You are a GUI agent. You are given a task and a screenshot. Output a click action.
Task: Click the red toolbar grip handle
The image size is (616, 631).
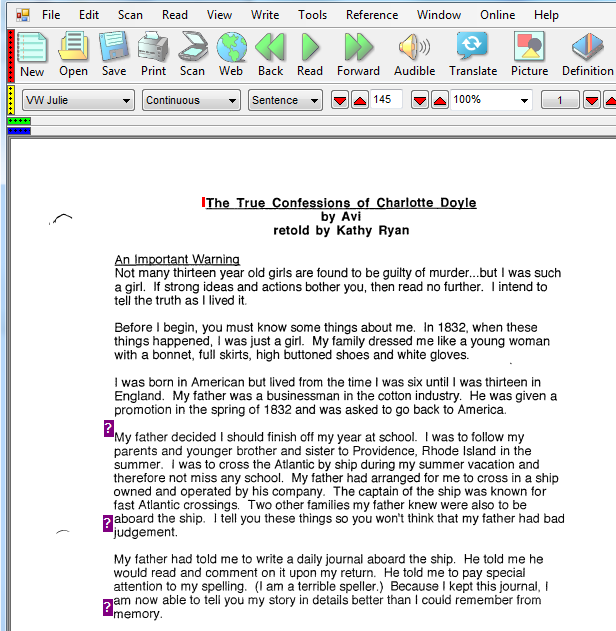pyautogui.click(x=11, y=56)
